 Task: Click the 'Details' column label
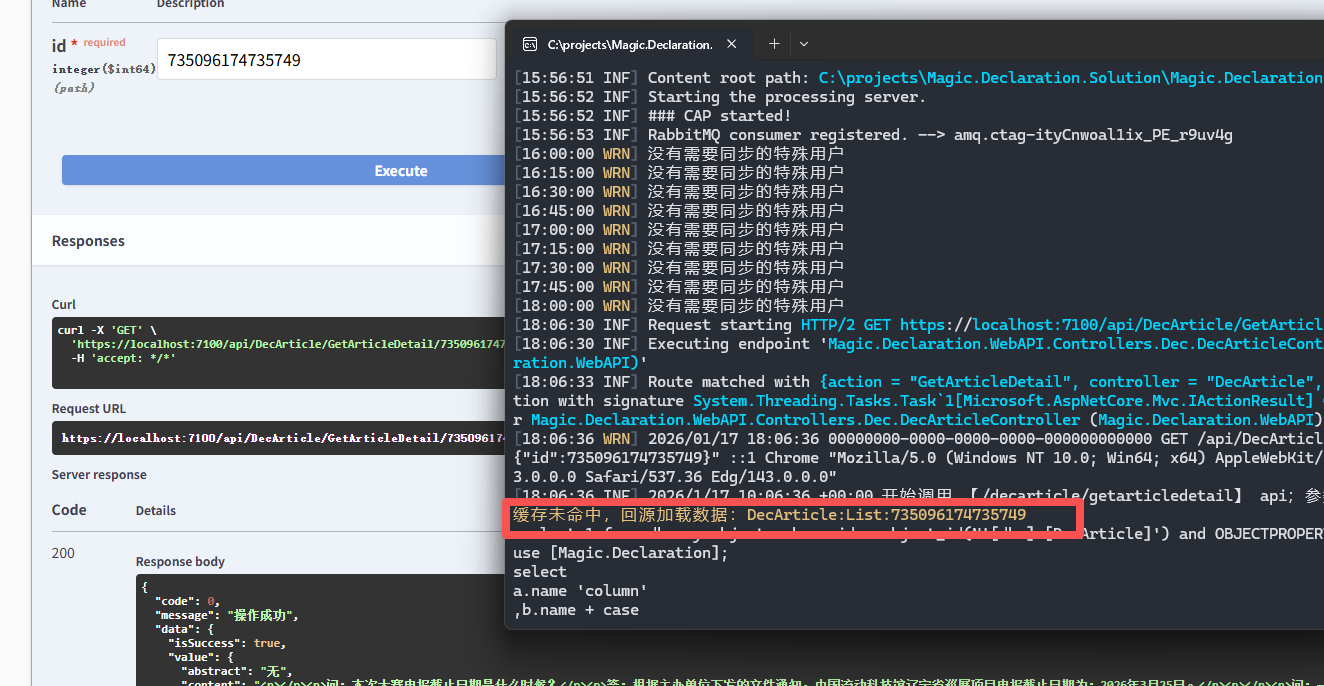156,510
